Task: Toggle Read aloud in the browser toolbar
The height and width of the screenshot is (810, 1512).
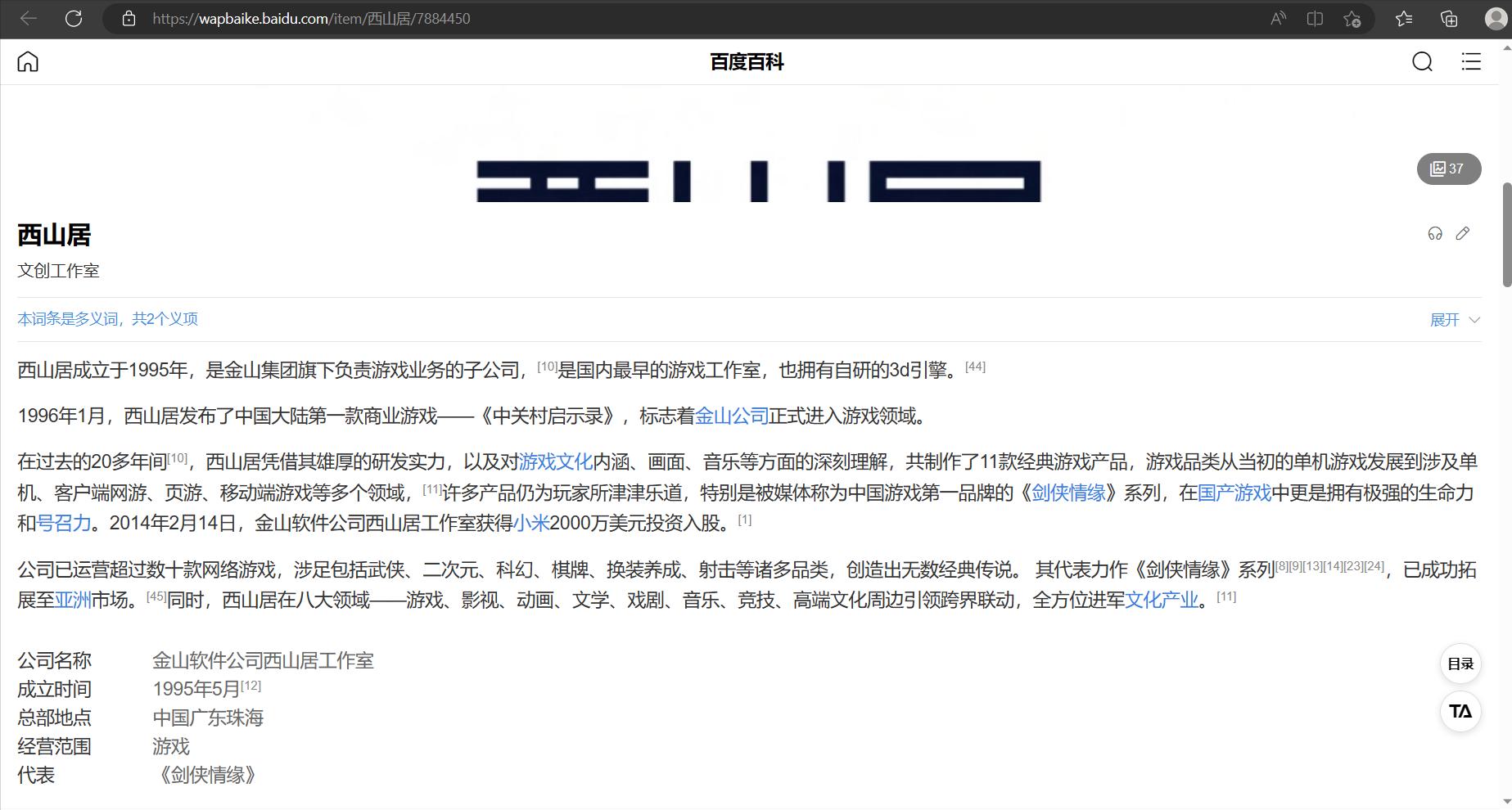Action: point(1277,18)
